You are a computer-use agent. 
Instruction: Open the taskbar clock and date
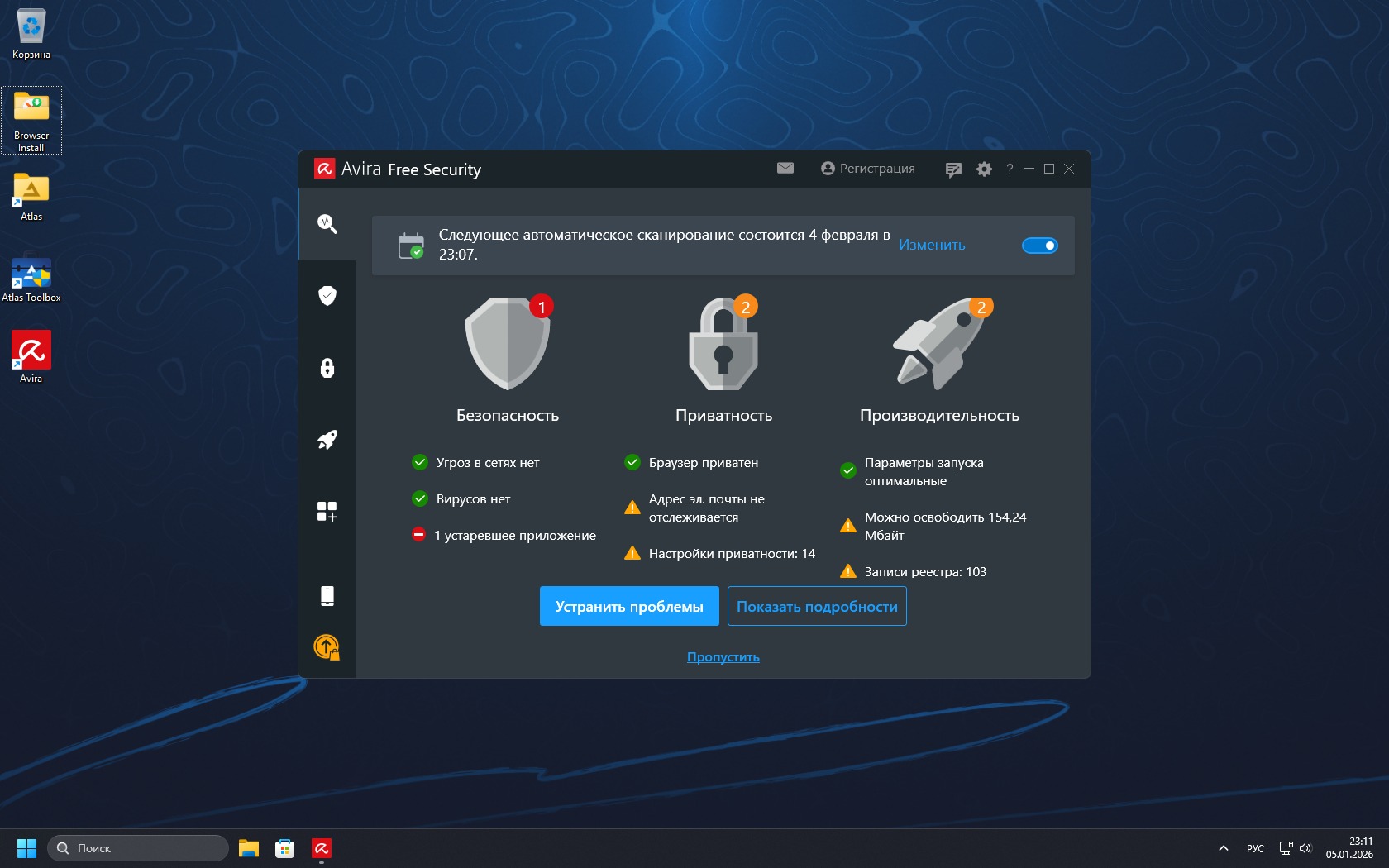click(x=1349, y=848)
